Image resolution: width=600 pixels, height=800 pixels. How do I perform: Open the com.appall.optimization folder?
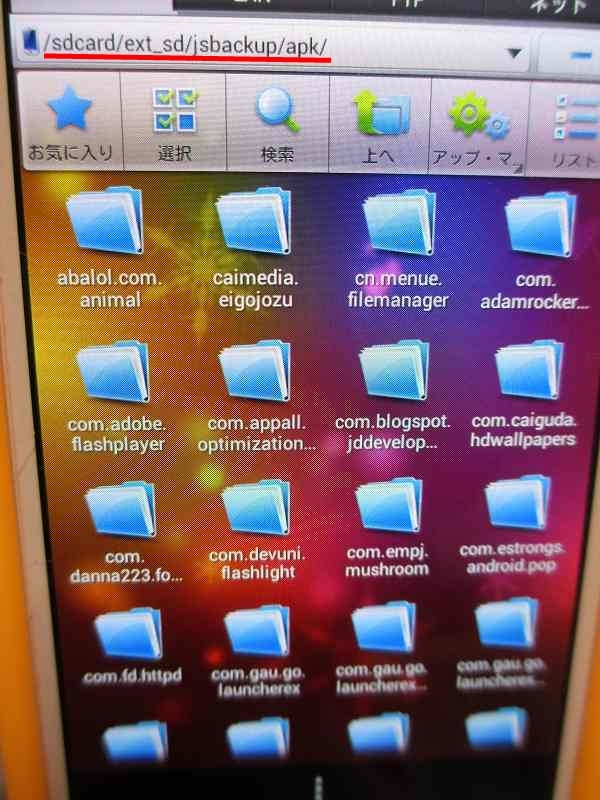255,370
